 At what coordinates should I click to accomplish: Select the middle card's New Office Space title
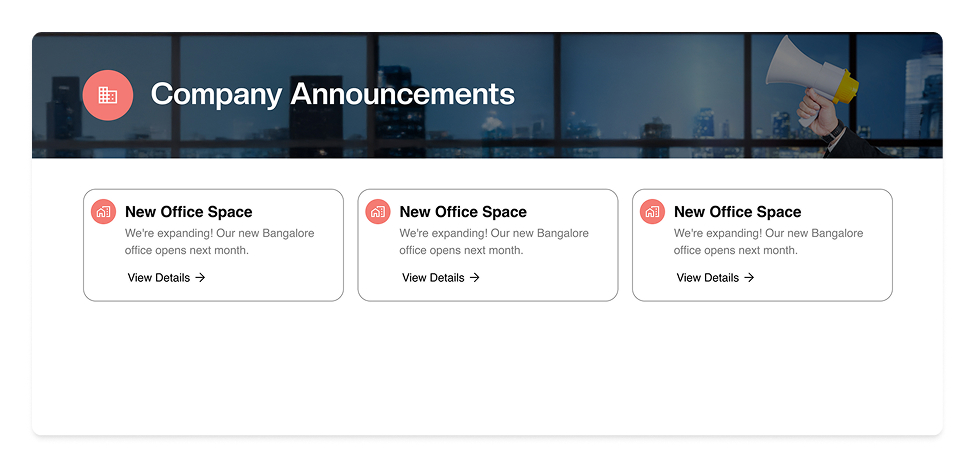[463, 212]
